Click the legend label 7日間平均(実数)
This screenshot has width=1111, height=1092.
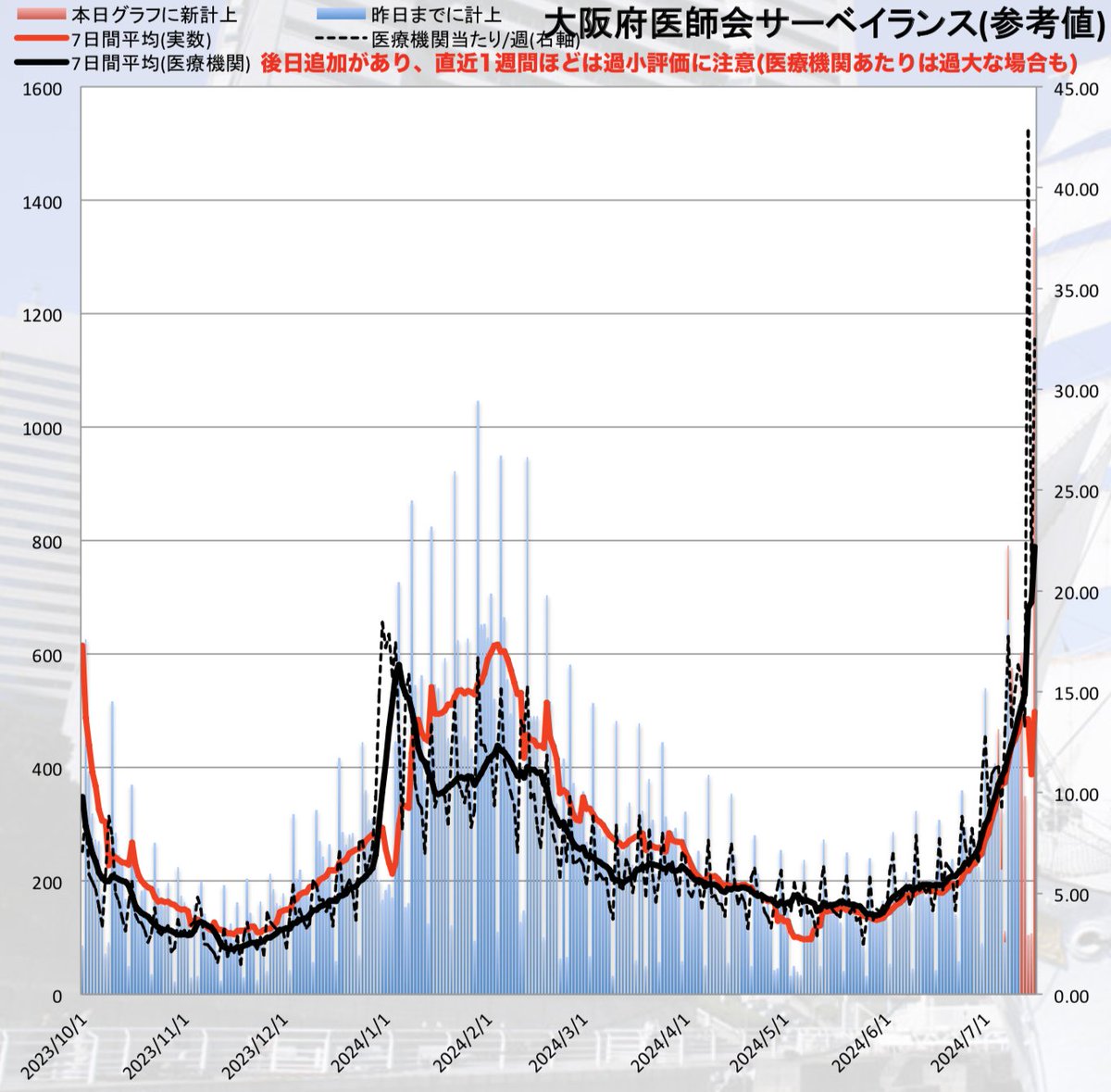pyautogui.click(x=142, y=40)
